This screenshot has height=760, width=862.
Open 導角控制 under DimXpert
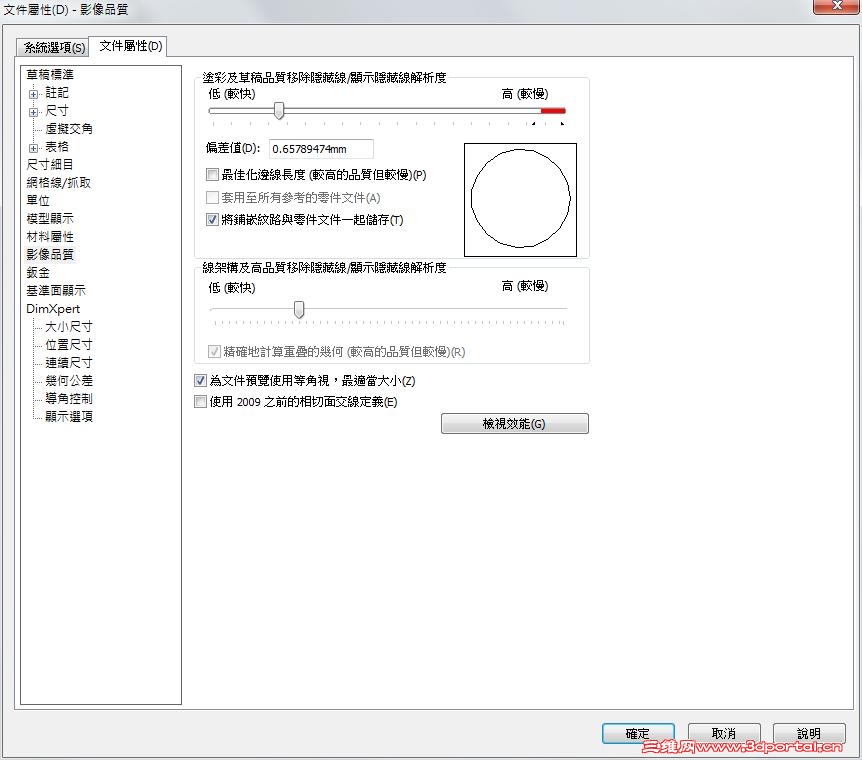click(69, 398)
